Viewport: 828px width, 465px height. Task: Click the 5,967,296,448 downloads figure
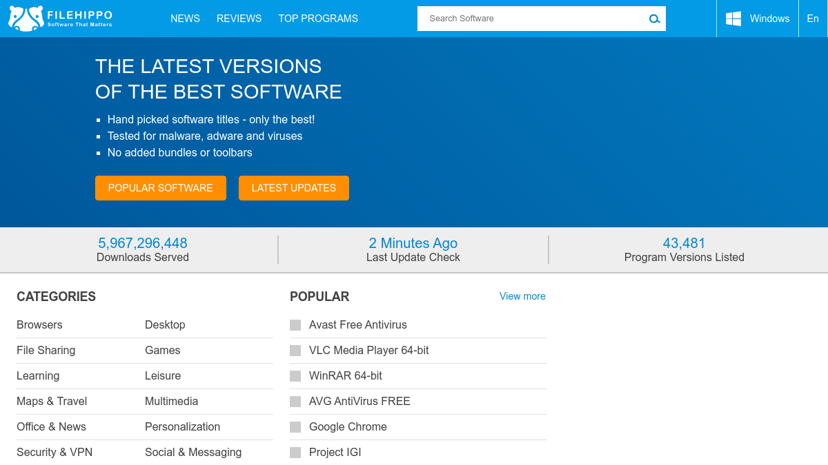(143, 243)
